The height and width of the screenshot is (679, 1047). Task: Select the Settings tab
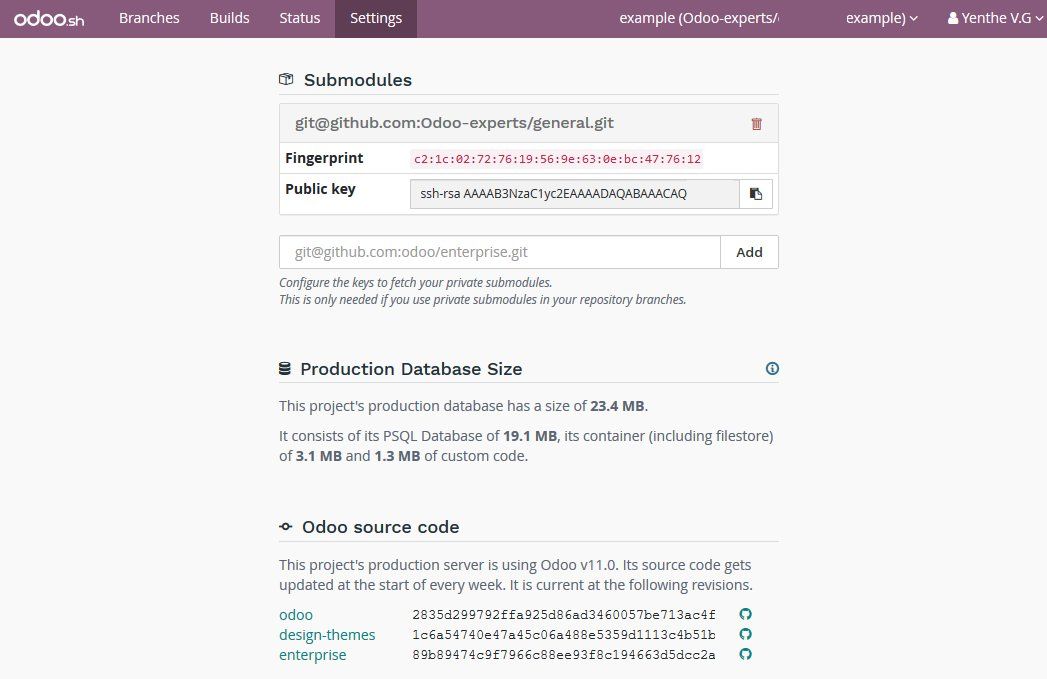376,18
